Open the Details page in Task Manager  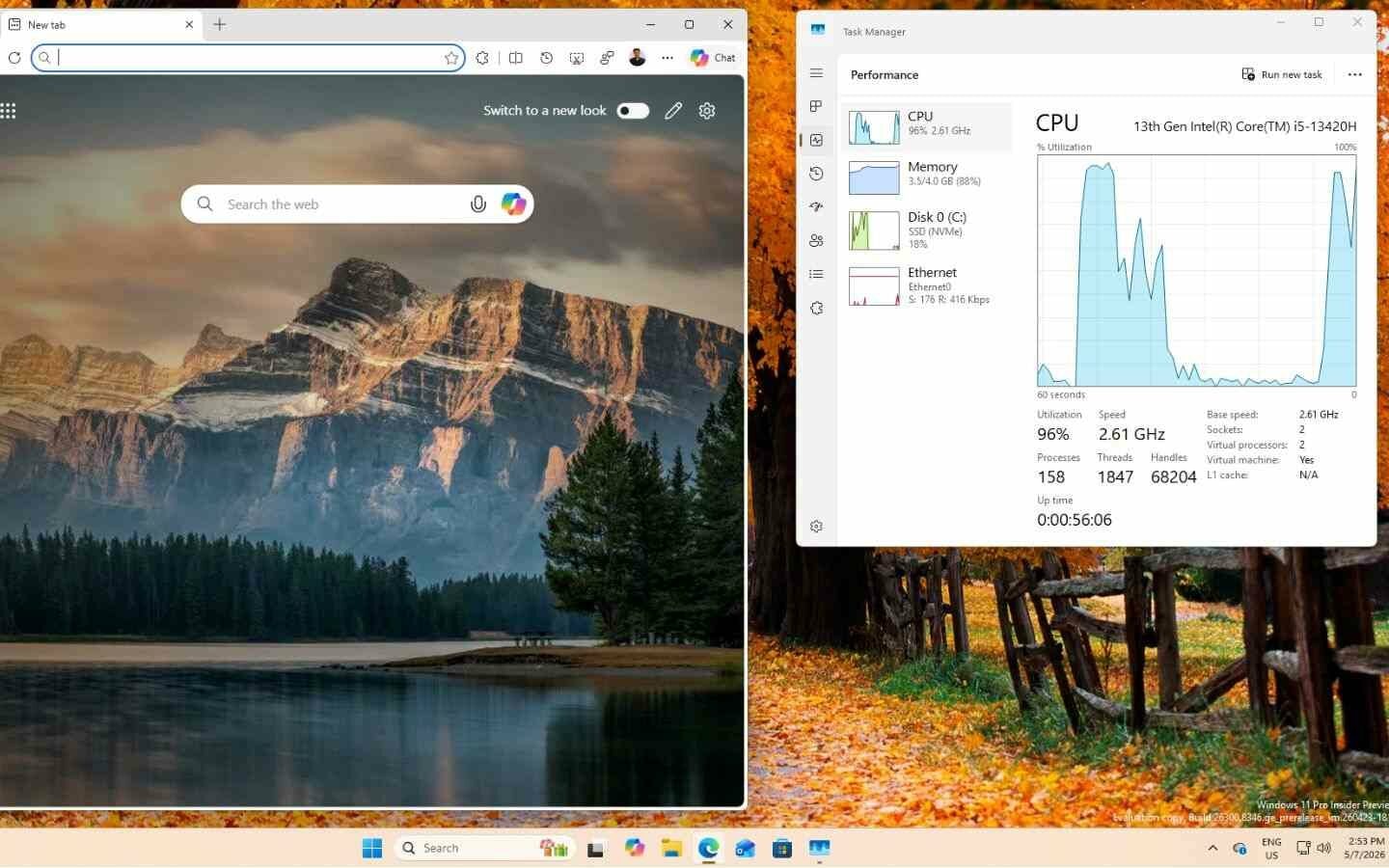[816, 274]
